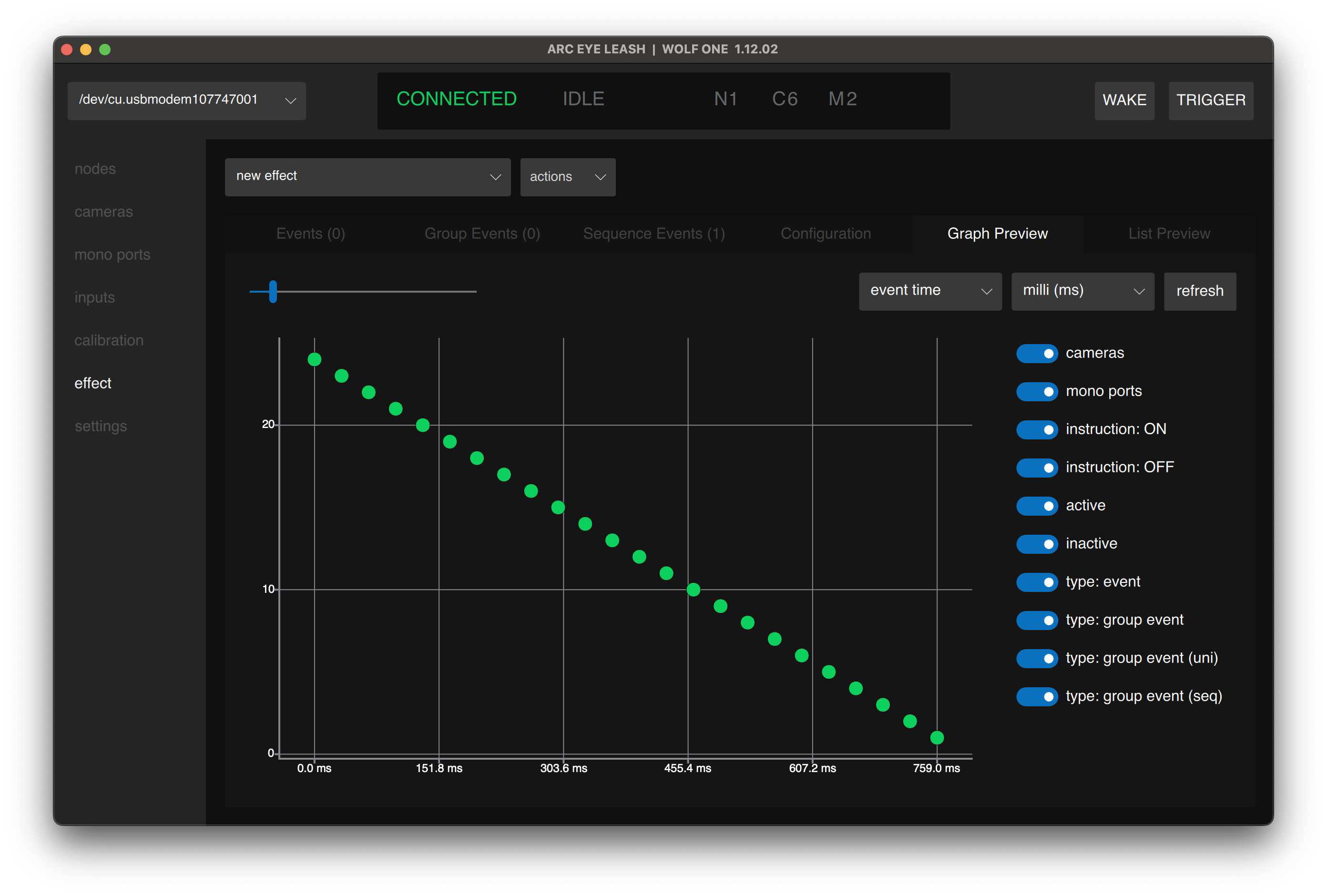1327x896 pixels.
Task: Switch to the List Preview tab
Action: [1168, 234]
